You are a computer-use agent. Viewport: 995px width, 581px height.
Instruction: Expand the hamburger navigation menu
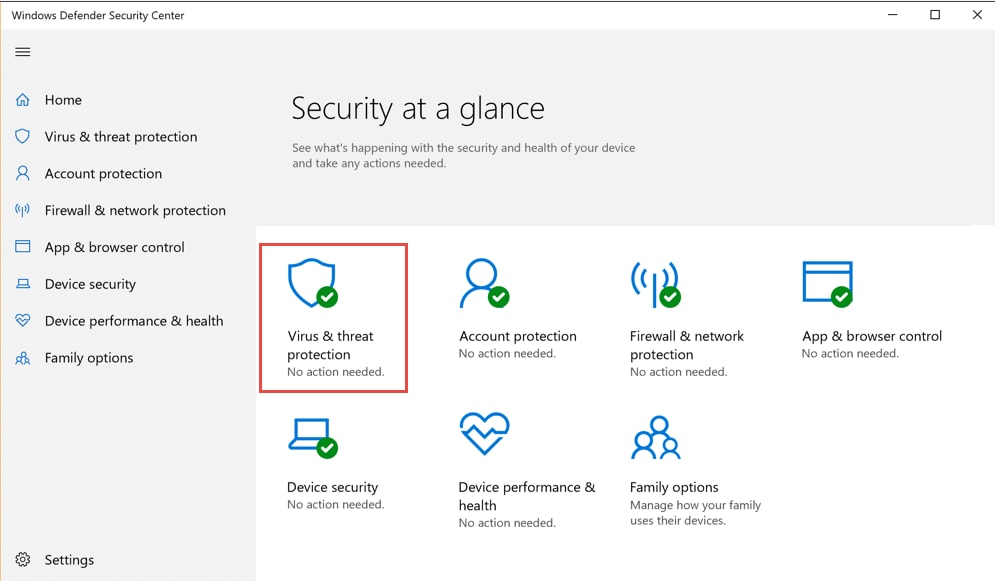23,52
